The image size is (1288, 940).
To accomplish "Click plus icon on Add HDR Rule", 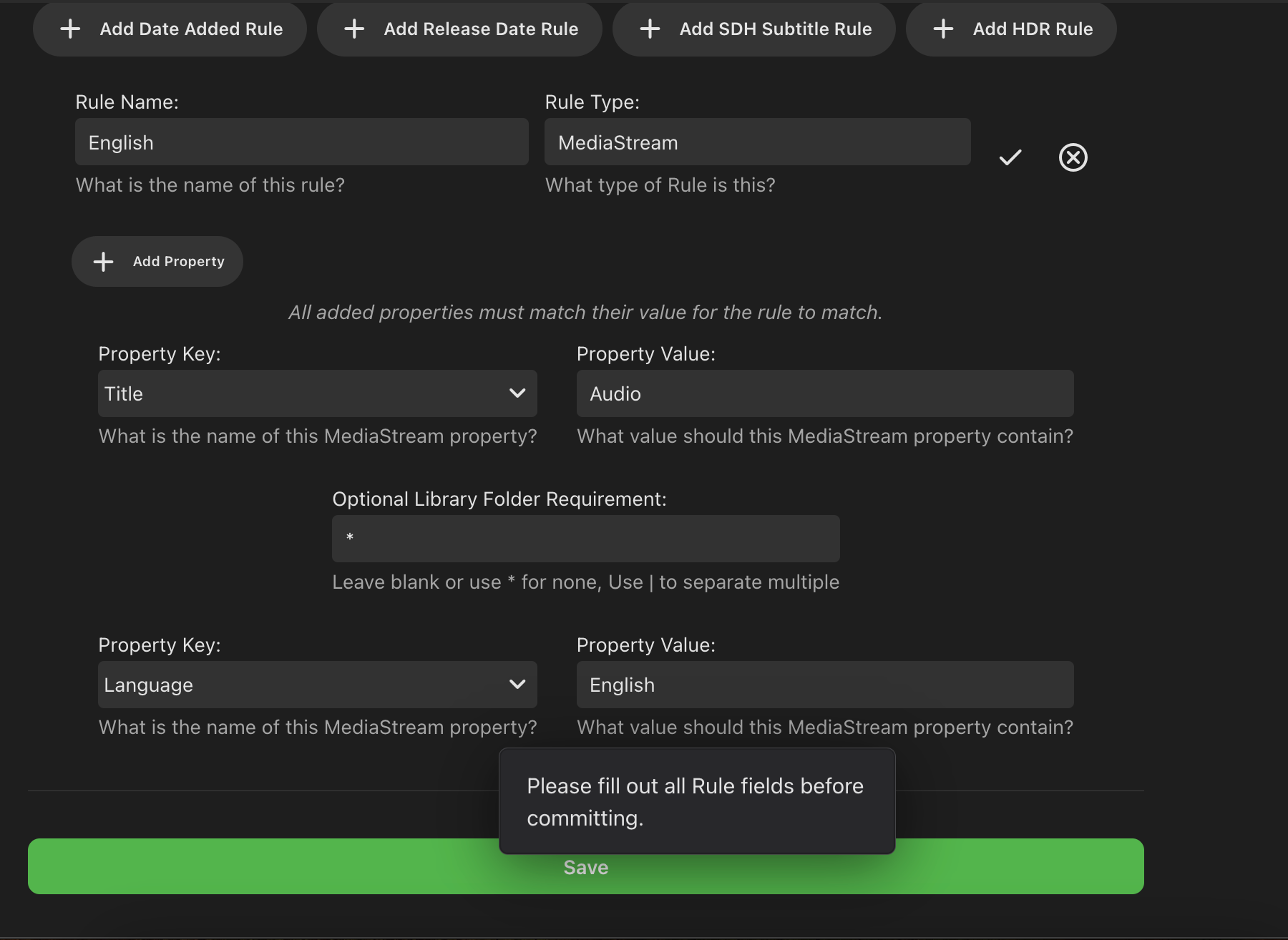I will coord(943,29).
